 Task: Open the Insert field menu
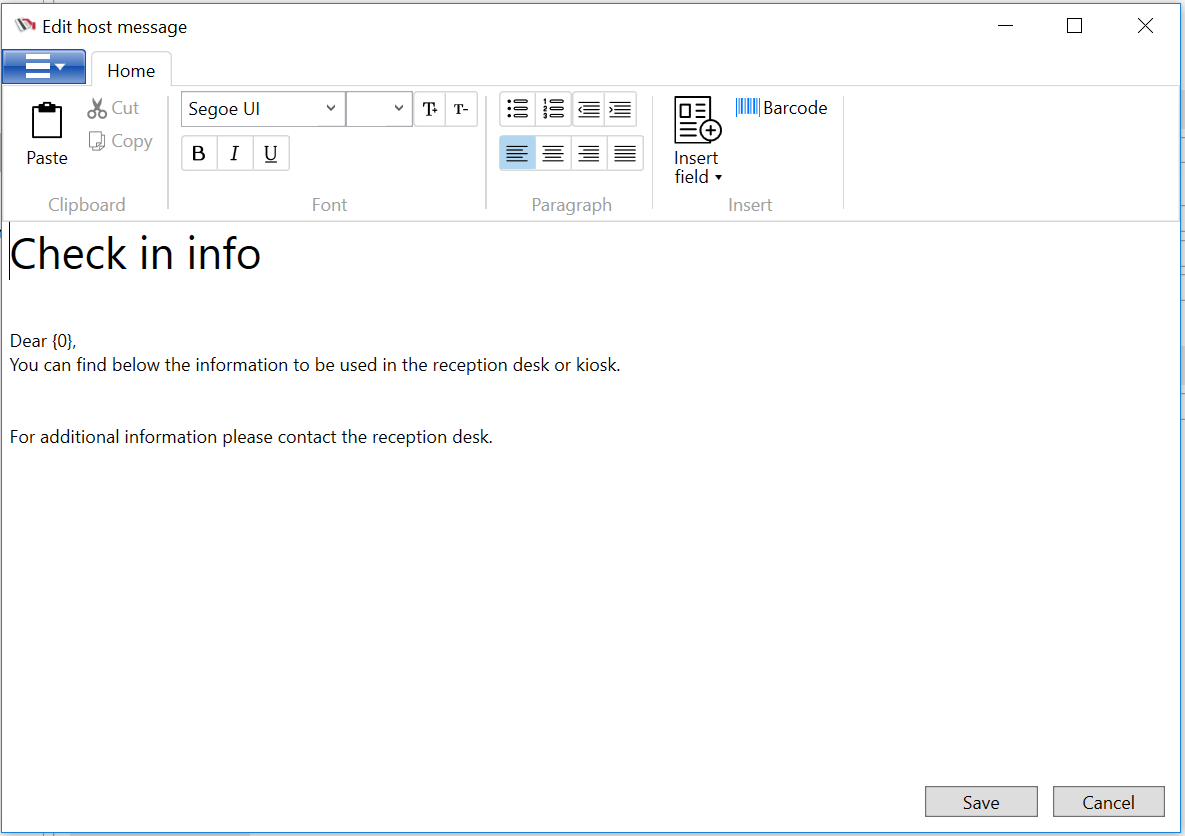[698, 141]
